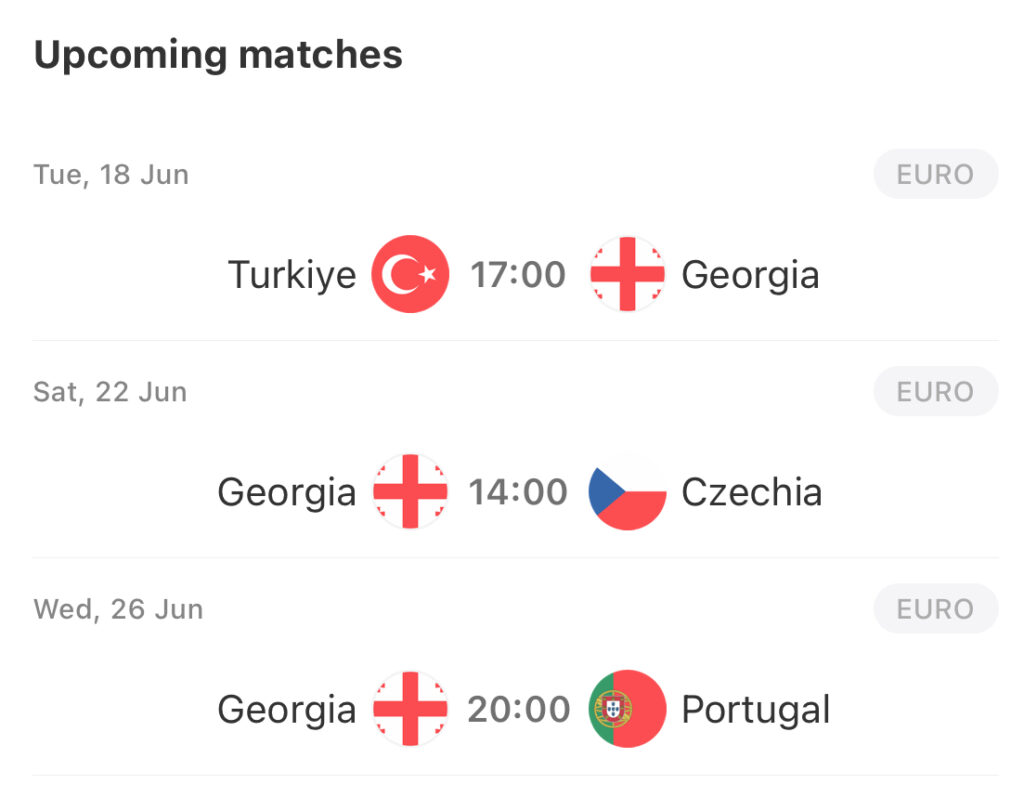This screenshot has width=1024, height=797.
Task: Open Georgia team name in Portugal match
Action: [x=287, y=710]
